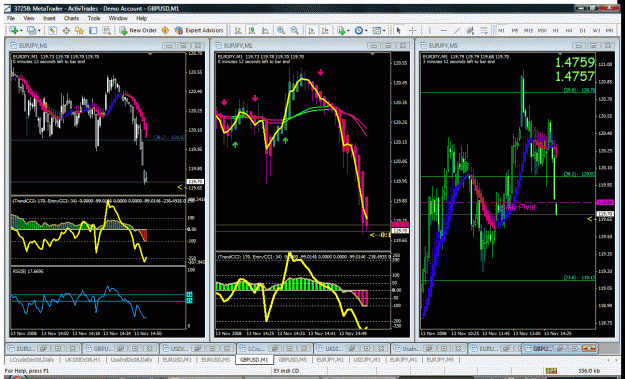
Task: Draw a vertical line tool
Action: click(x=430, y=30)
